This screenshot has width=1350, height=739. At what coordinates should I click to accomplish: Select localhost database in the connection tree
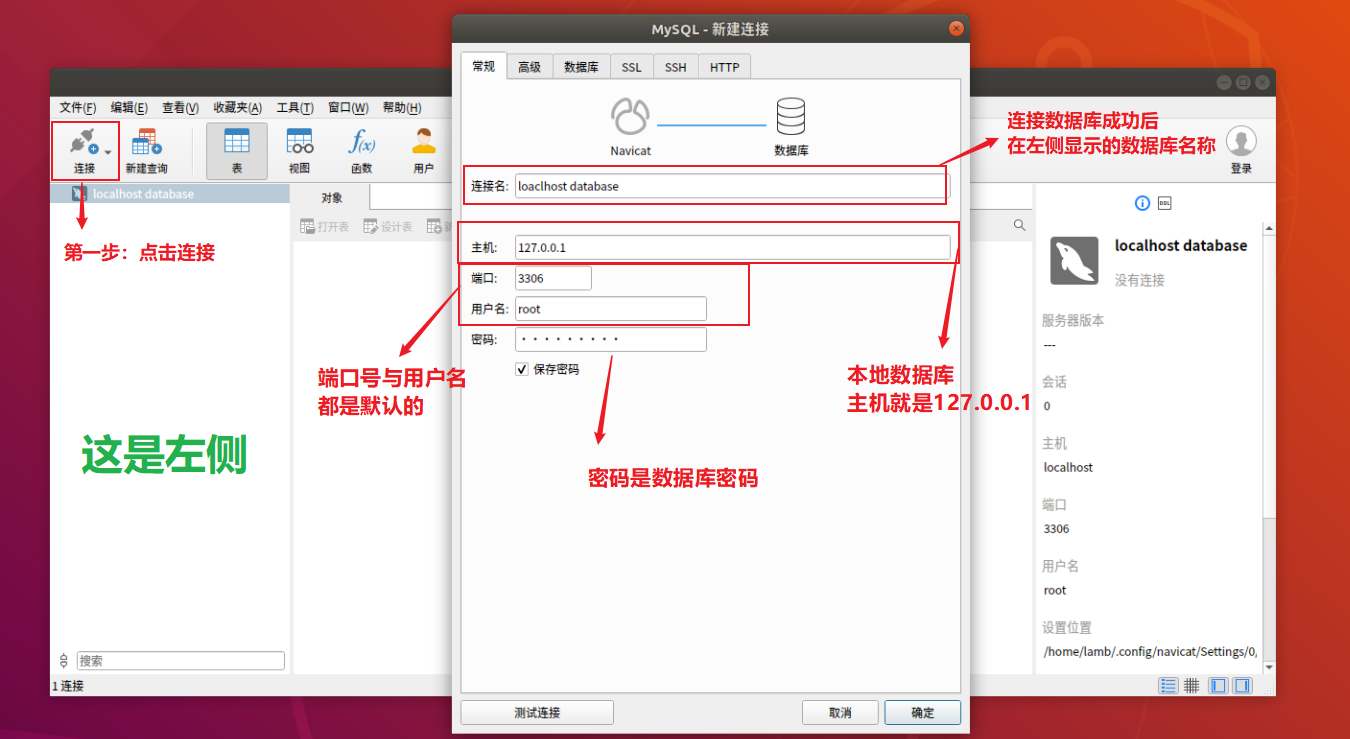pyautogui.click(x=170, y=194)
